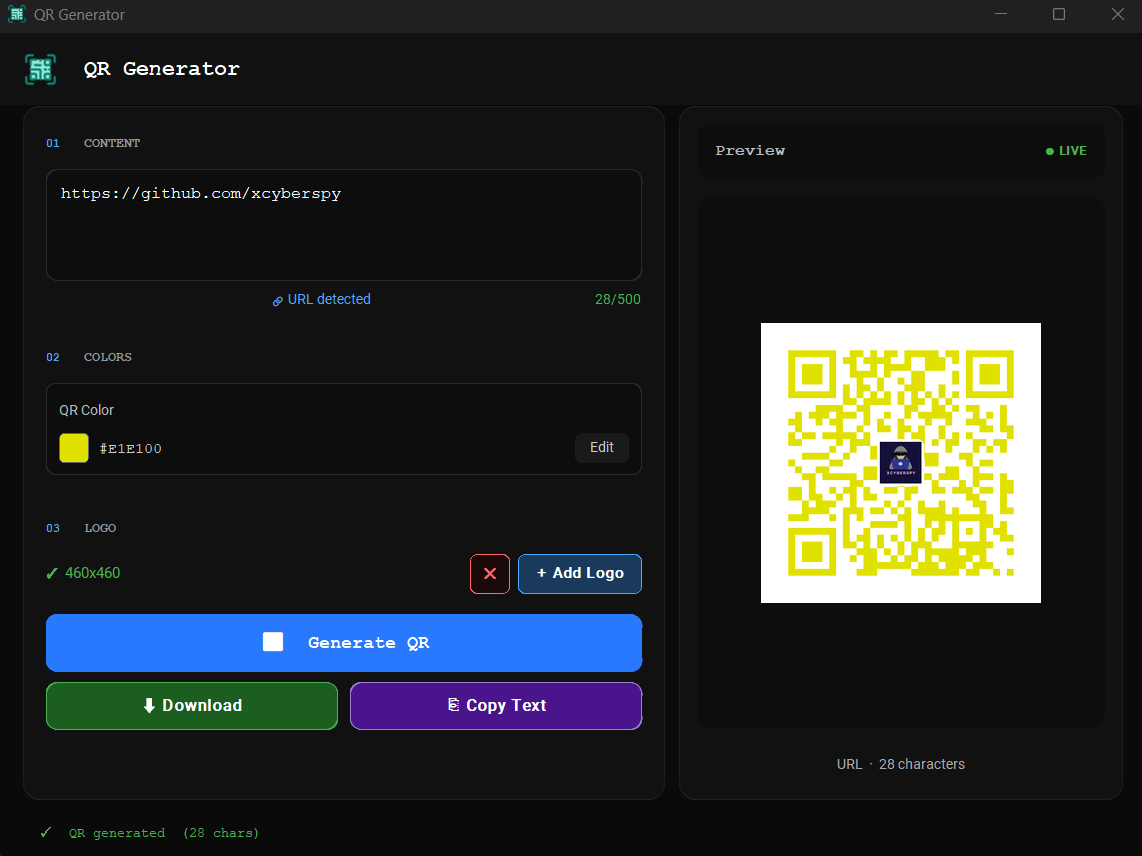
Task: Click the QR Generator heading text
Action: tap(162, 69)
